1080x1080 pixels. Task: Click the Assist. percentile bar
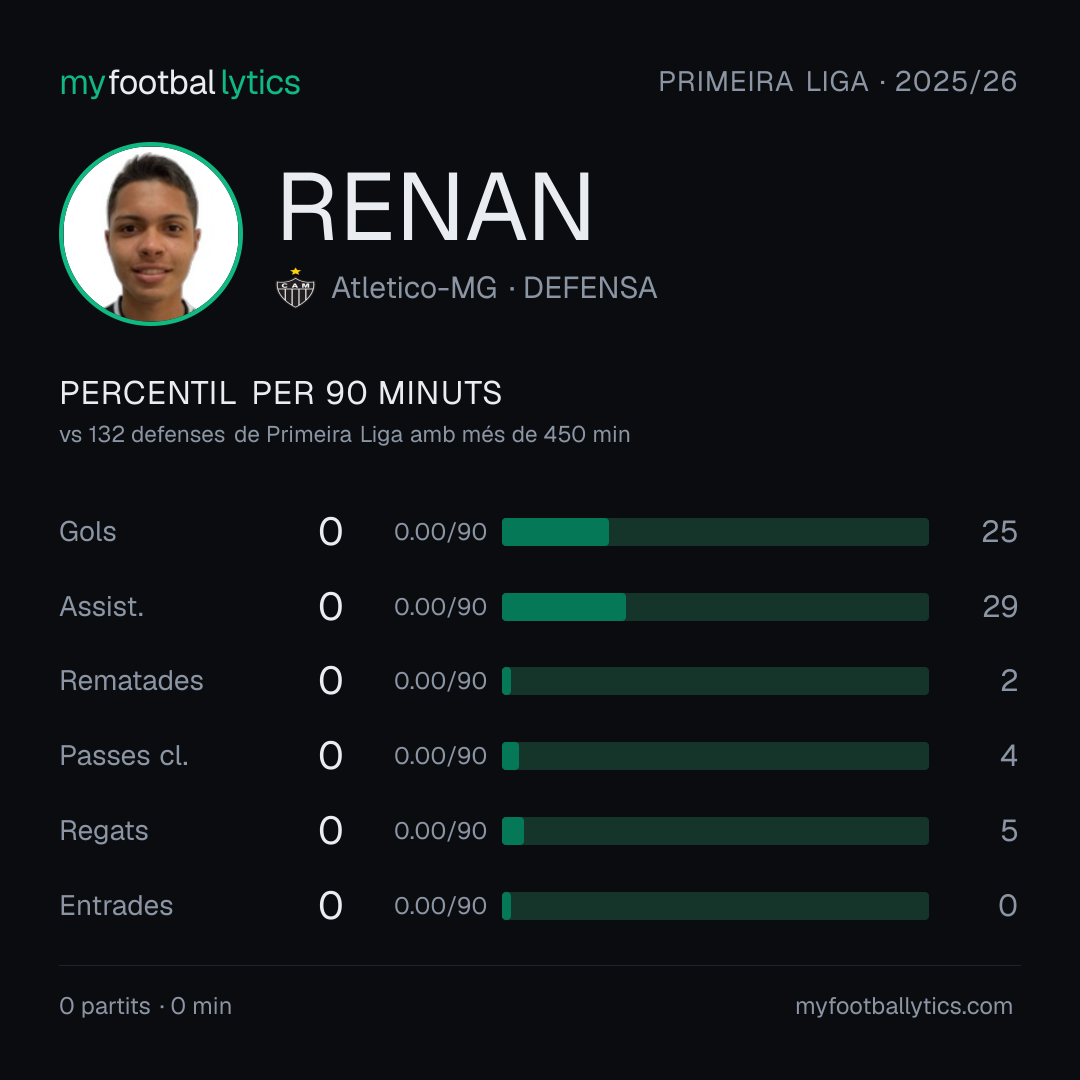pos(715,607)
